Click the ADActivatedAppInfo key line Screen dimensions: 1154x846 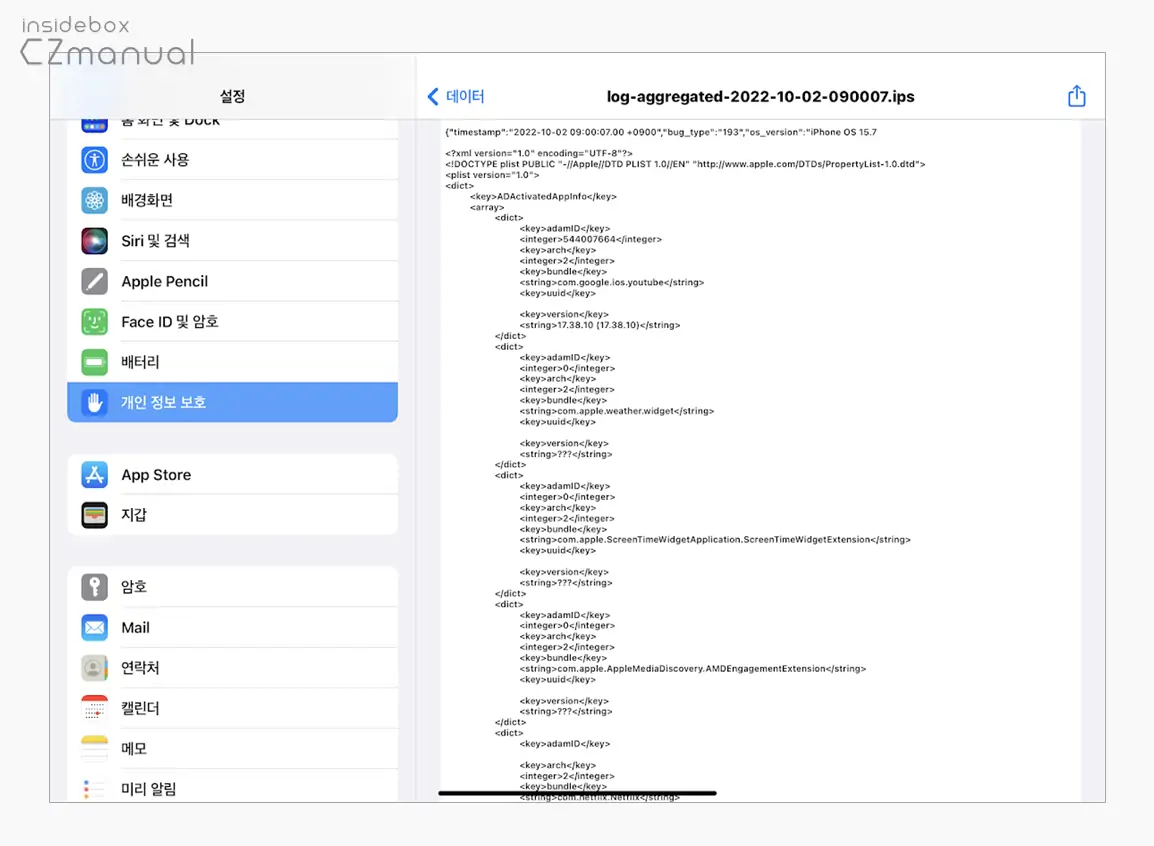coord(543,196)
